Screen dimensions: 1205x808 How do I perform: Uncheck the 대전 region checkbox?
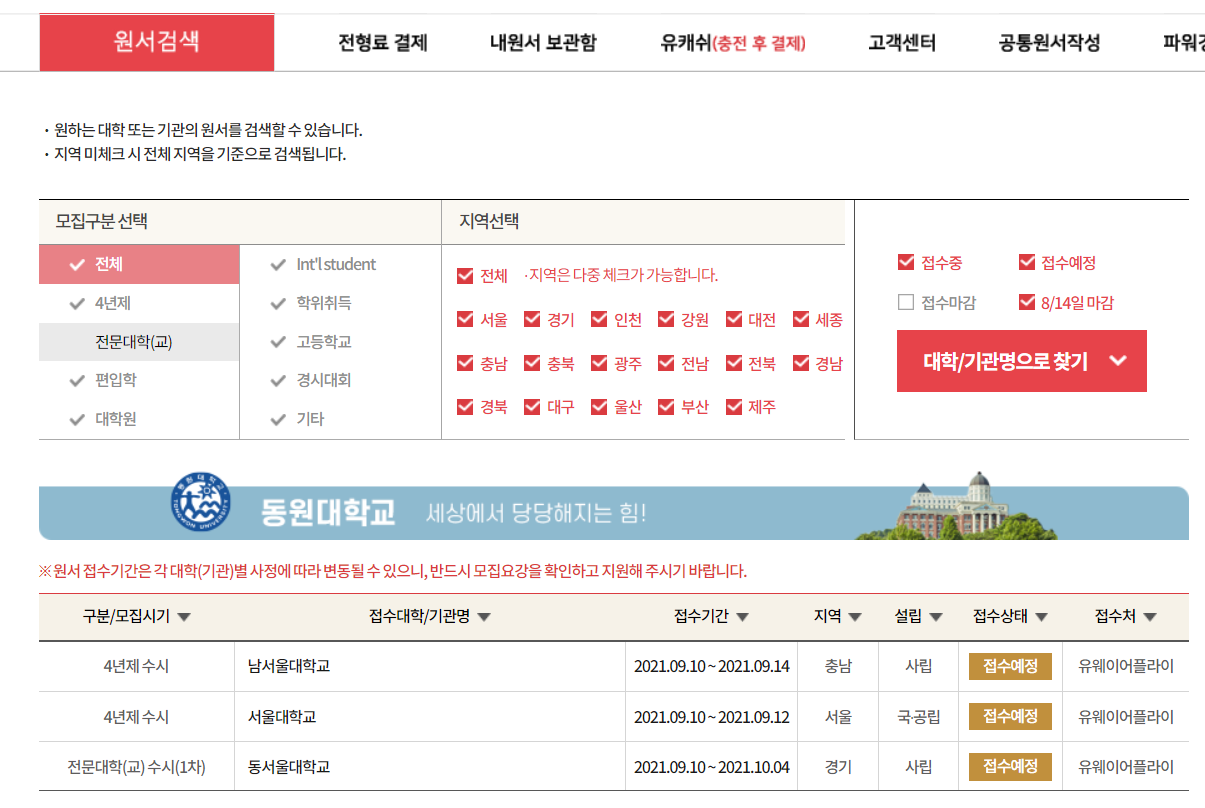click(x=734, y=319)
